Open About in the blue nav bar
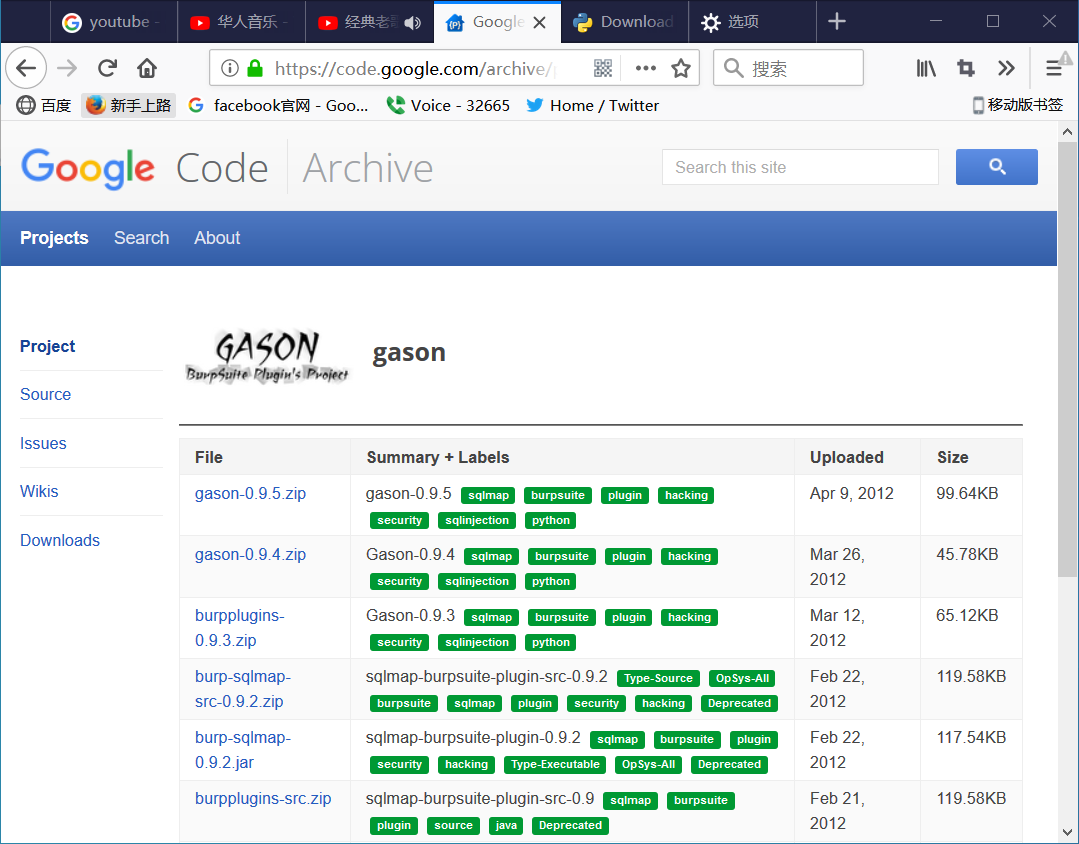Screen dimensions: 1079x844 pyautogui.click(x=217, y=238)
